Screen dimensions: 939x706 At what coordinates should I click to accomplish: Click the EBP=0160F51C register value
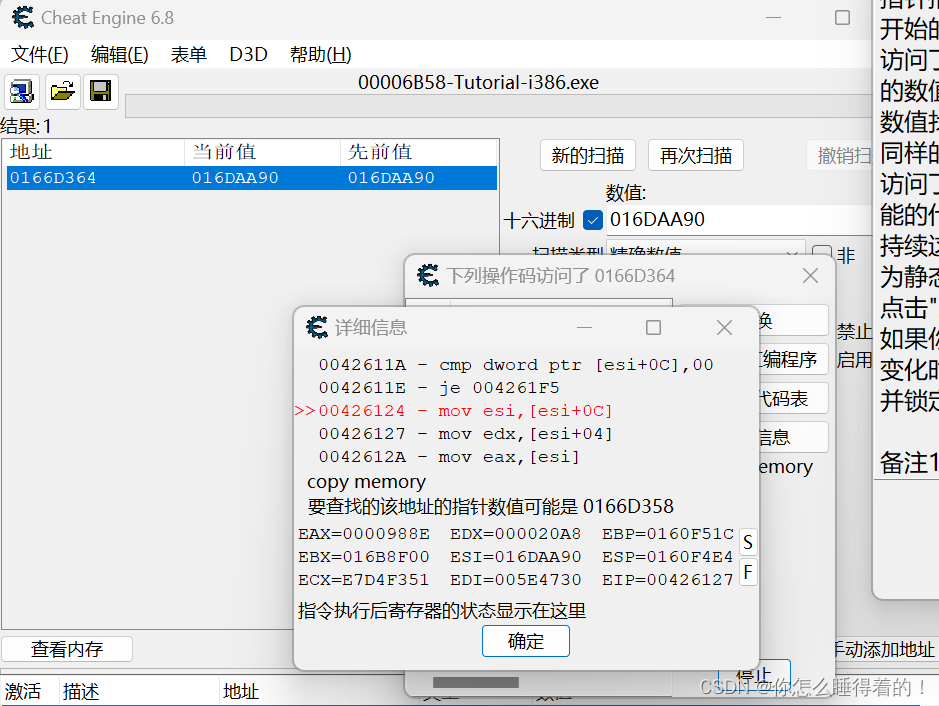point(668,534)
